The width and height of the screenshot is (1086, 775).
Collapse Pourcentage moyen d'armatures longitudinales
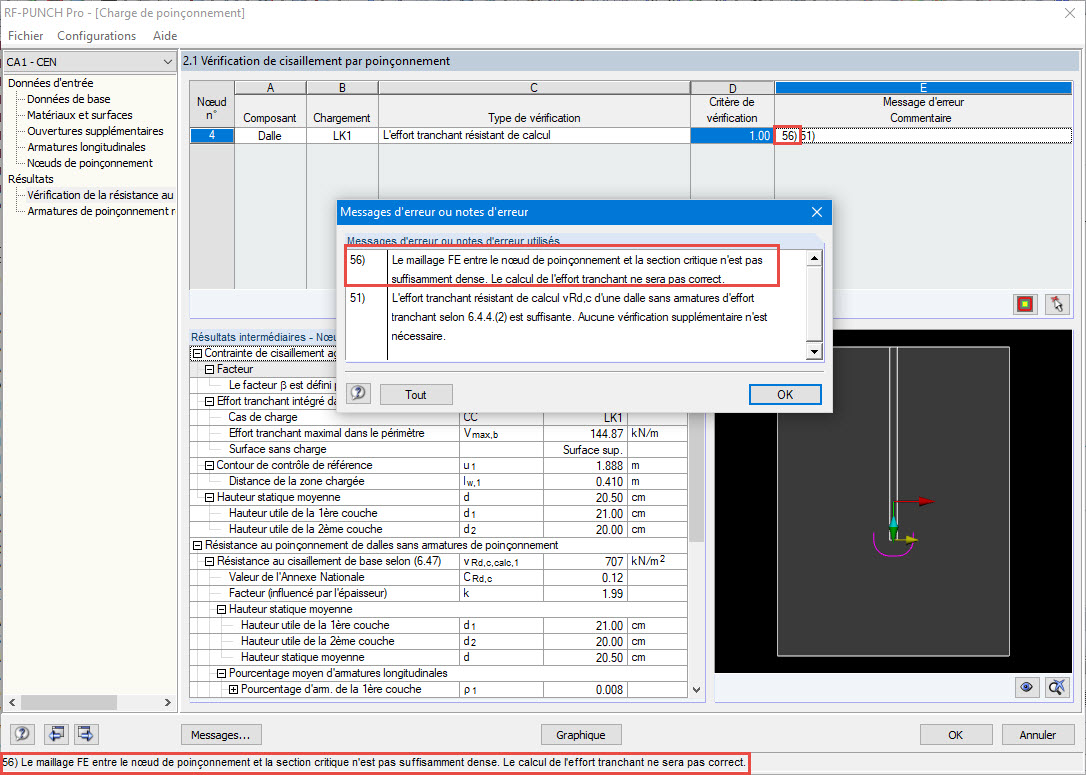(x=222, y=673)
